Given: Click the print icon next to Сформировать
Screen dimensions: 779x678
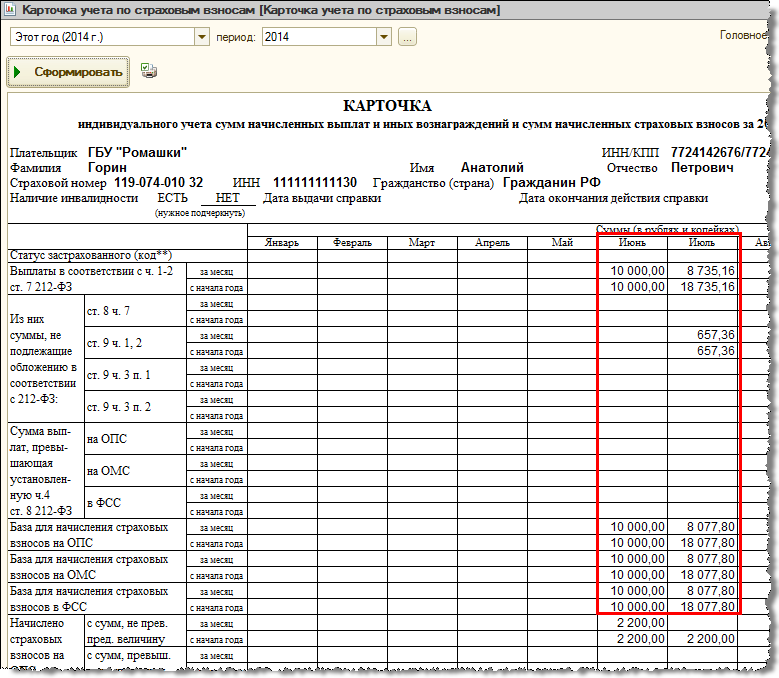Looking at the screenshot, I should (149, 71).
